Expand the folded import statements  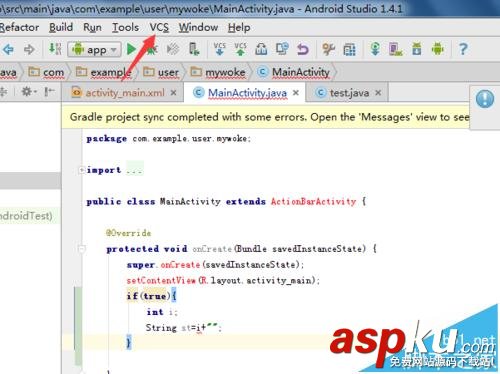coord(81,170)
